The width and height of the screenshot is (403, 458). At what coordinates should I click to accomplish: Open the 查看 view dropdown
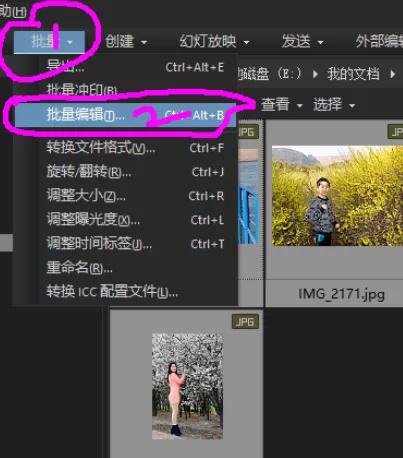coord(282,105)
